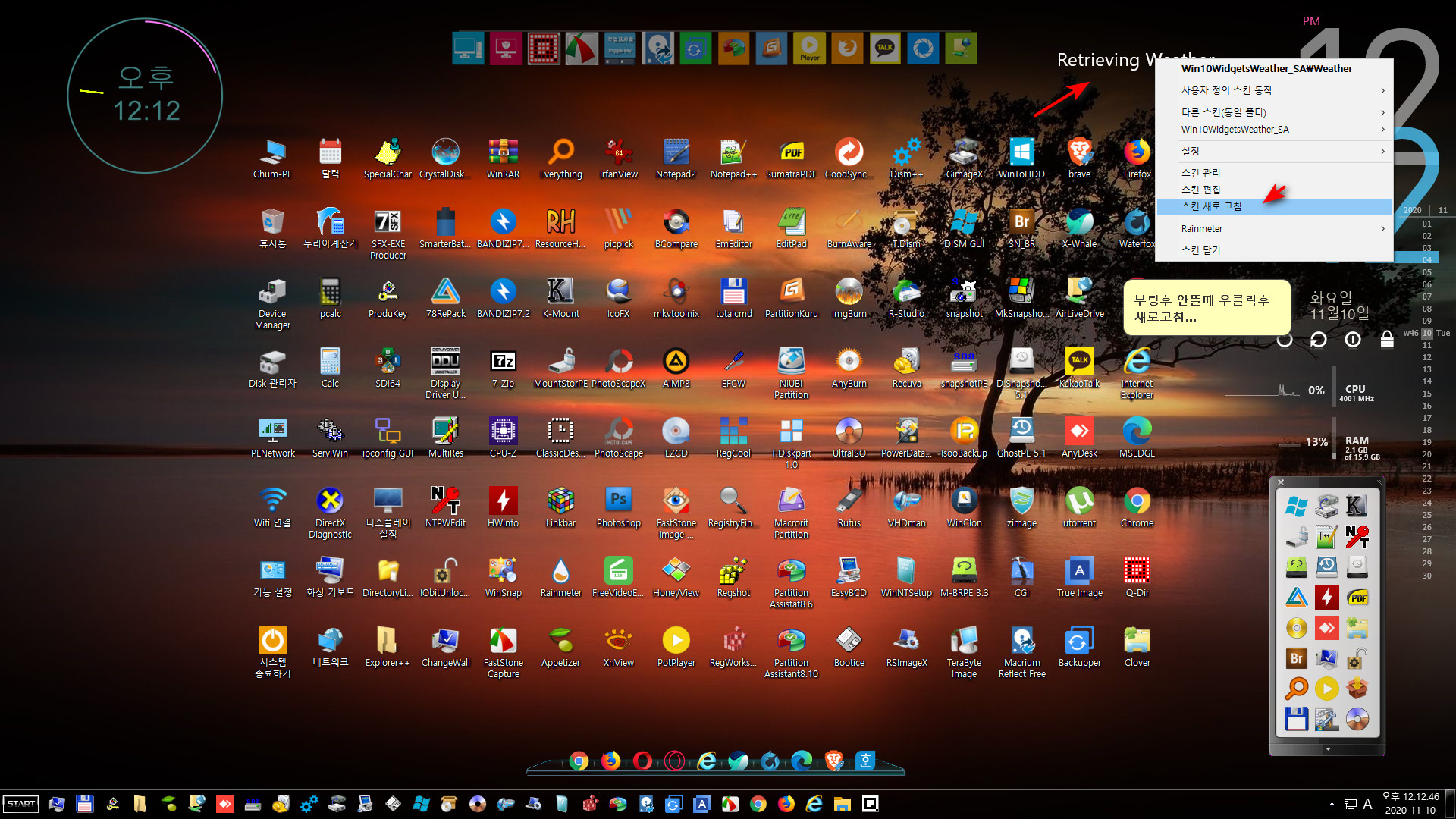Open the File Explorer folder on taskbar
The image size is (1456, 819).
click(842, 804)
